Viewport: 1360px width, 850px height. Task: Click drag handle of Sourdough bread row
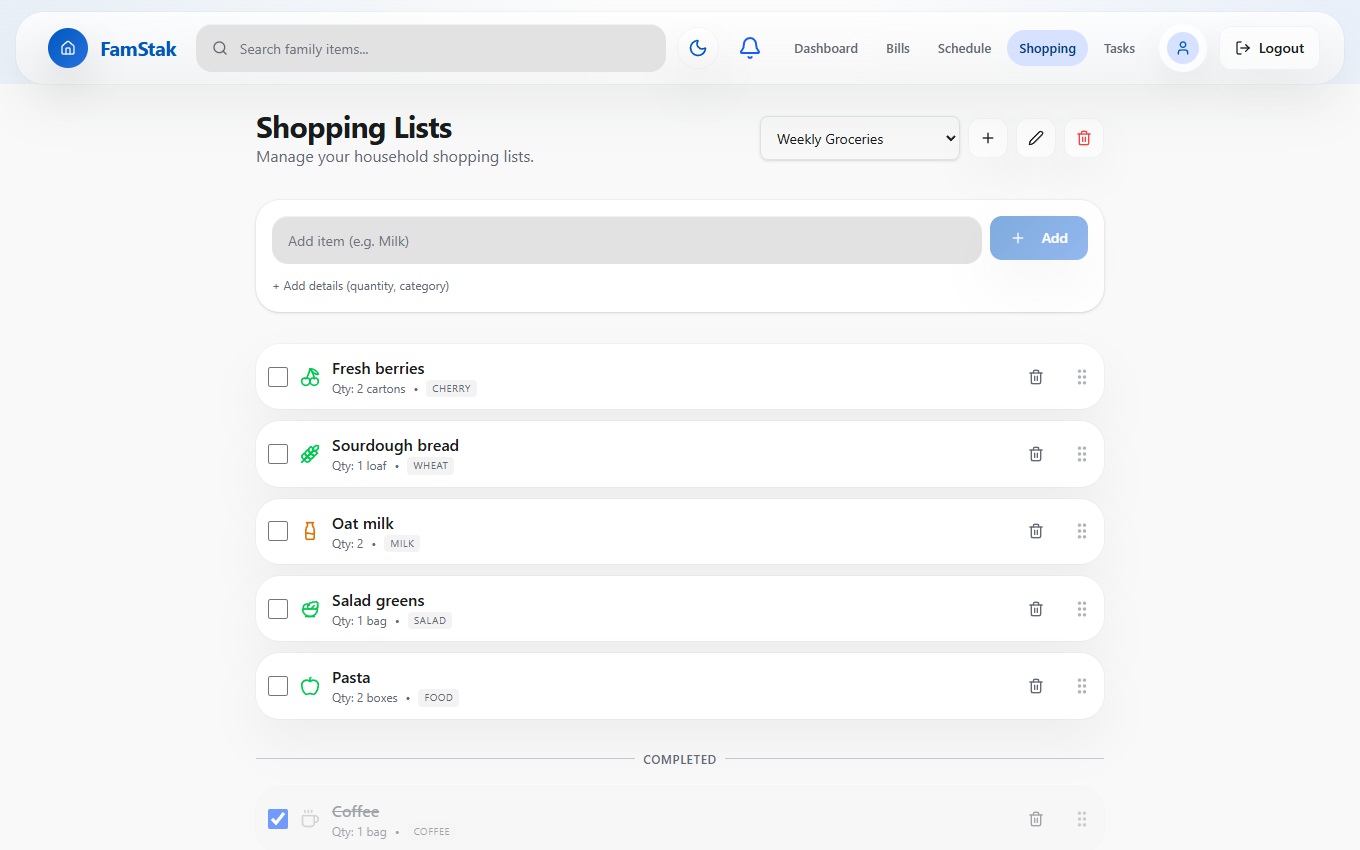[x=1082, y=454]
